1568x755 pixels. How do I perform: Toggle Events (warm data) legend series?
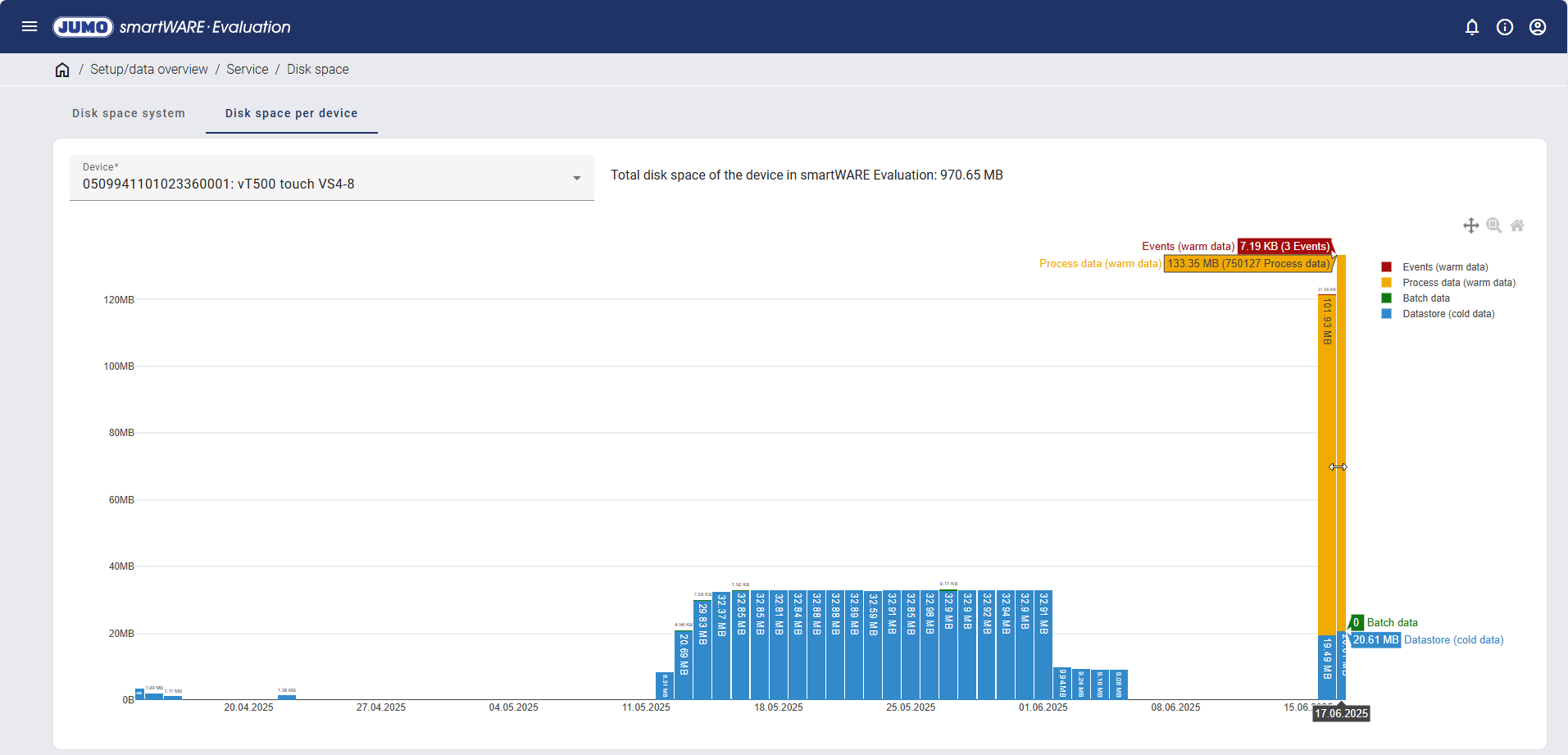tap(1444, 267)
